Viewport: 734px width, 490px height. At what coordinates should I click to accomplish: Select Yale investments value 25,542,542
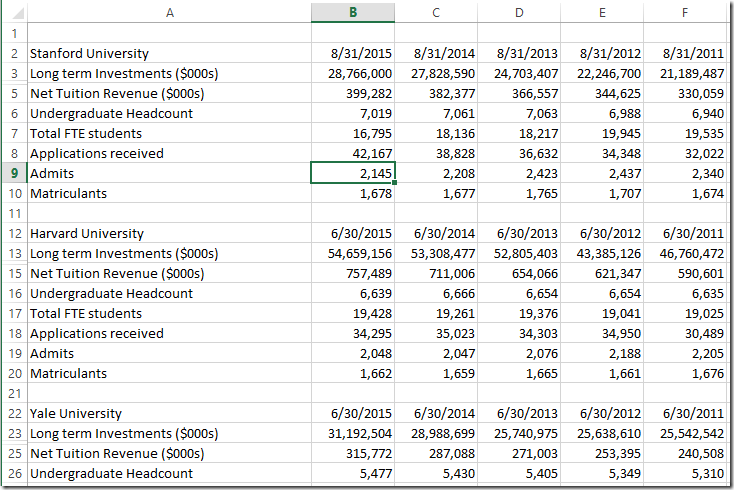[685, 433]
